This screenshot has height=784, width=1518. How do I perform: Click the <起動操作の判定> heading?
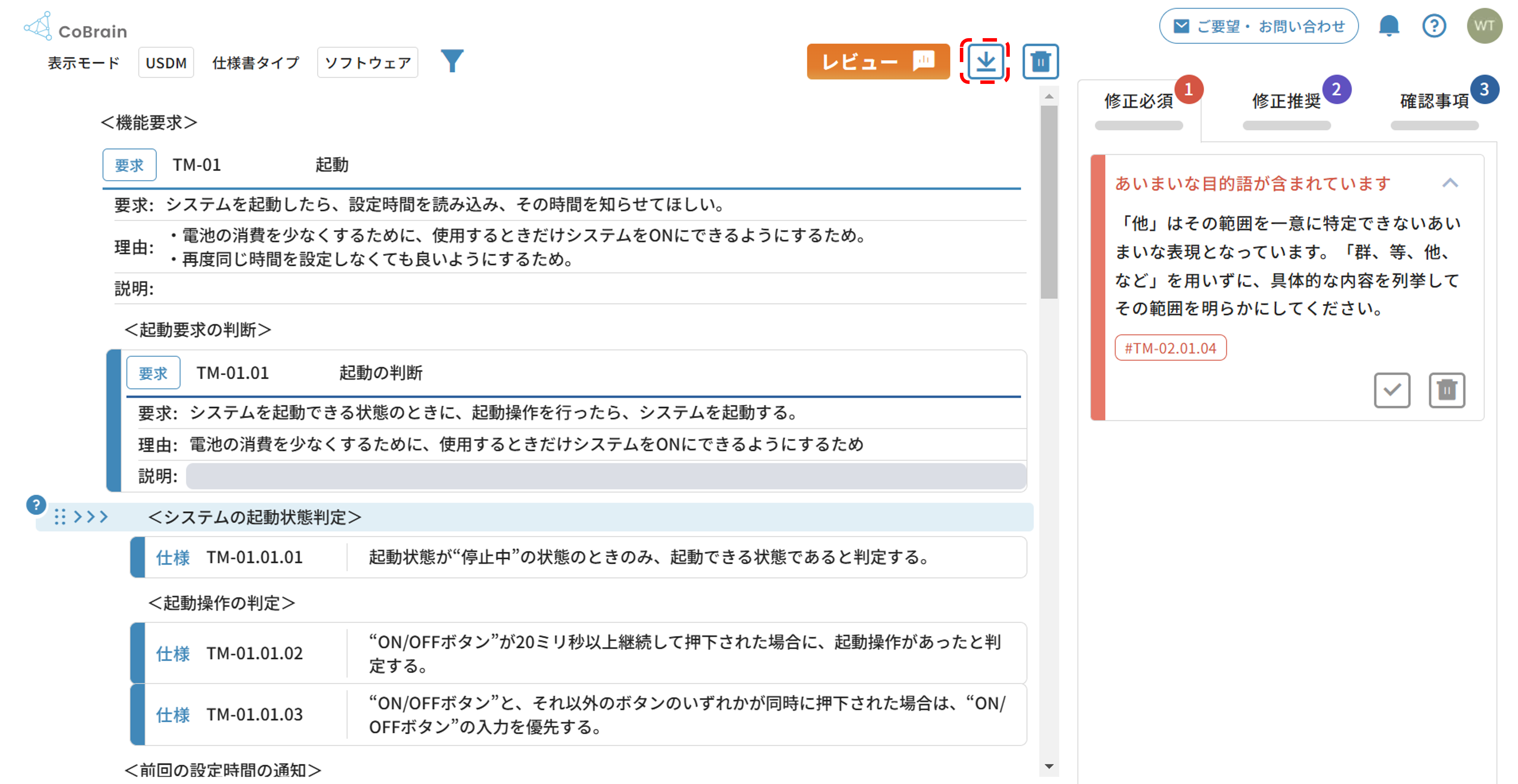tap(222, 603)
